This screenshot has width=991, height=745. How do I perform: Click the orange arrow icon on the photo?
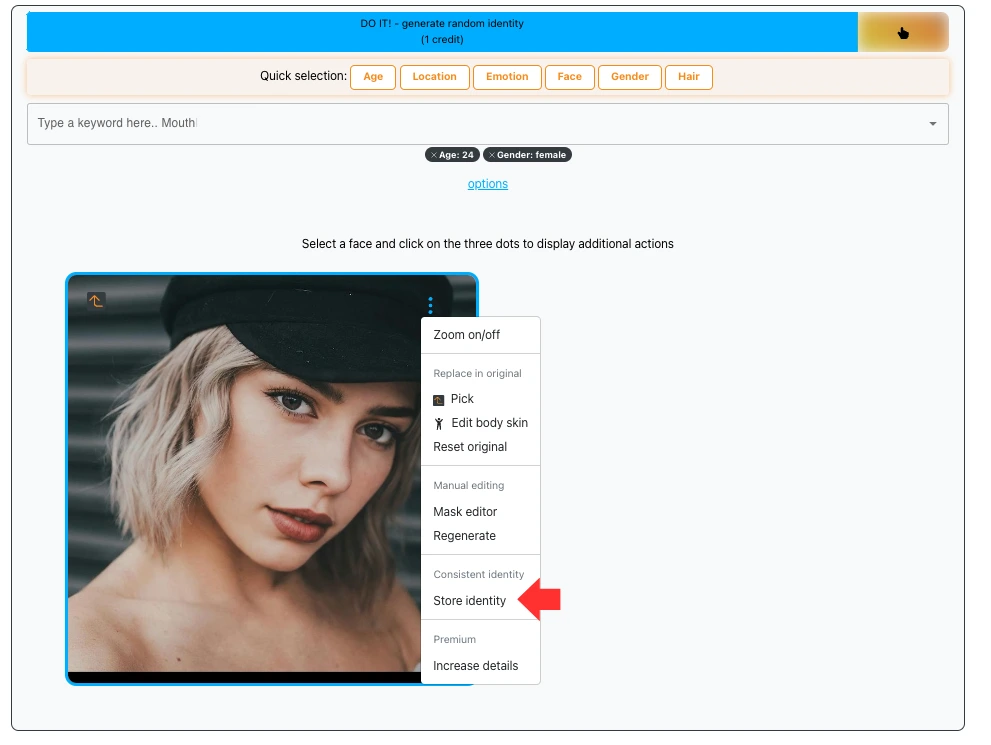[x=96, y=300]
